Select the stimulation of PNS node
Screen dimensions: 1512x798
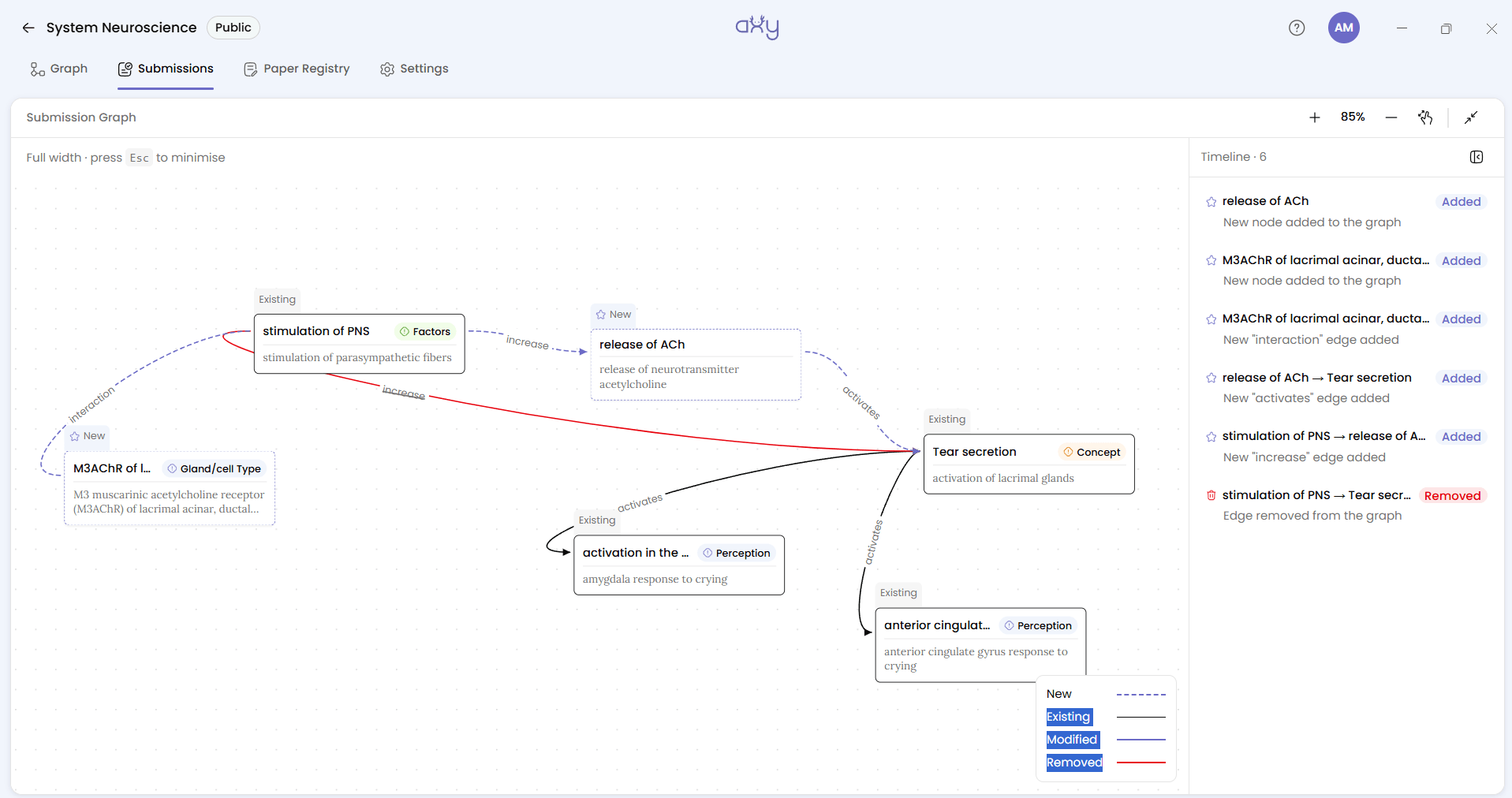coord(359,344)
